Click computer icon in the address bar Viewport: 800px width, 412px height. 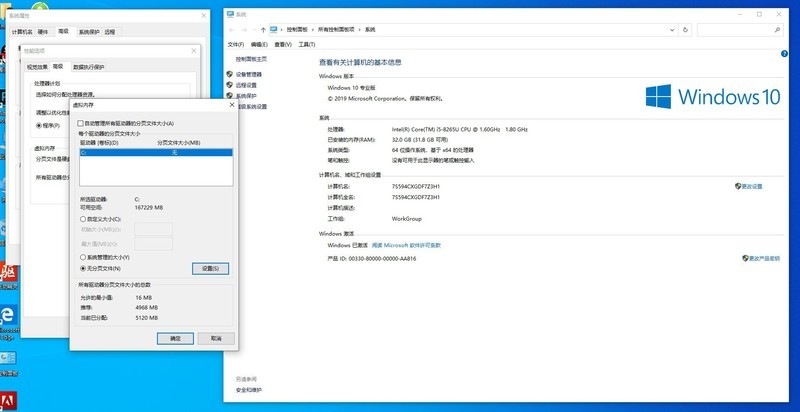click(274, 30)
